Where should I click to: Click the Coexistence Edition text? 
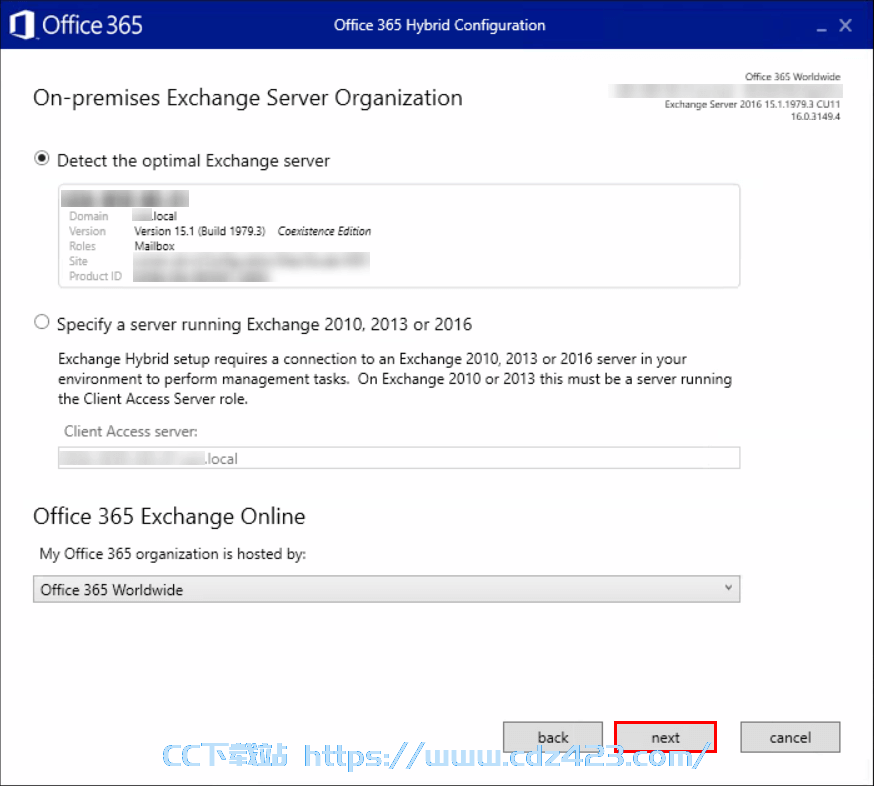coord(324,231)
